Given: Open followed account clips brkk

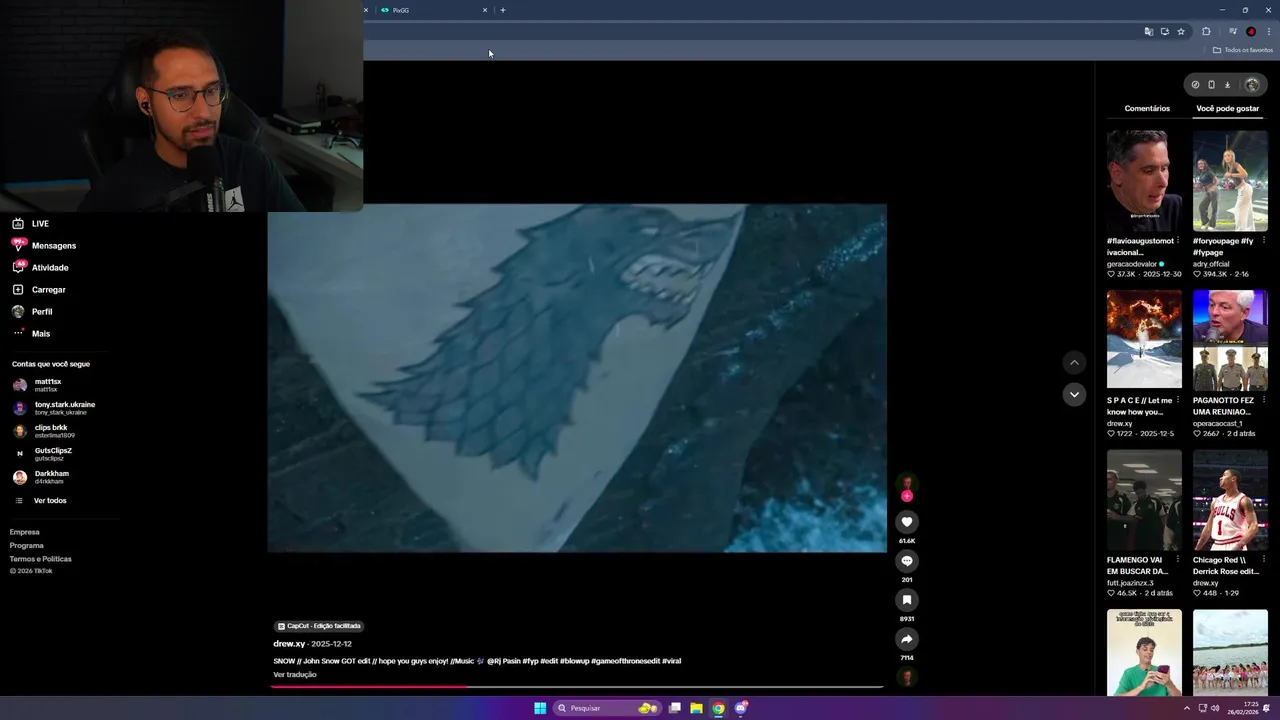Looking at the screenshot, I should [x=43, y=431].
